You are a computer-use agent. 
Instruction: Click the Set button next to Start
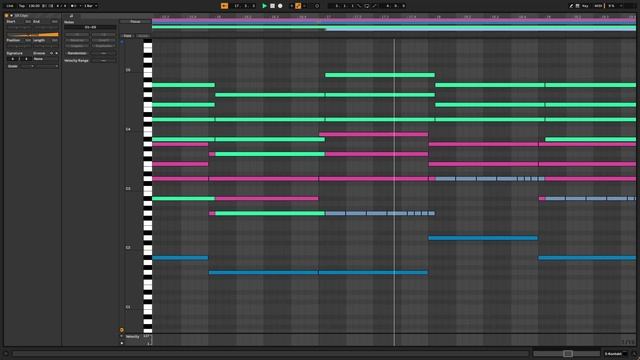point(28,21)
